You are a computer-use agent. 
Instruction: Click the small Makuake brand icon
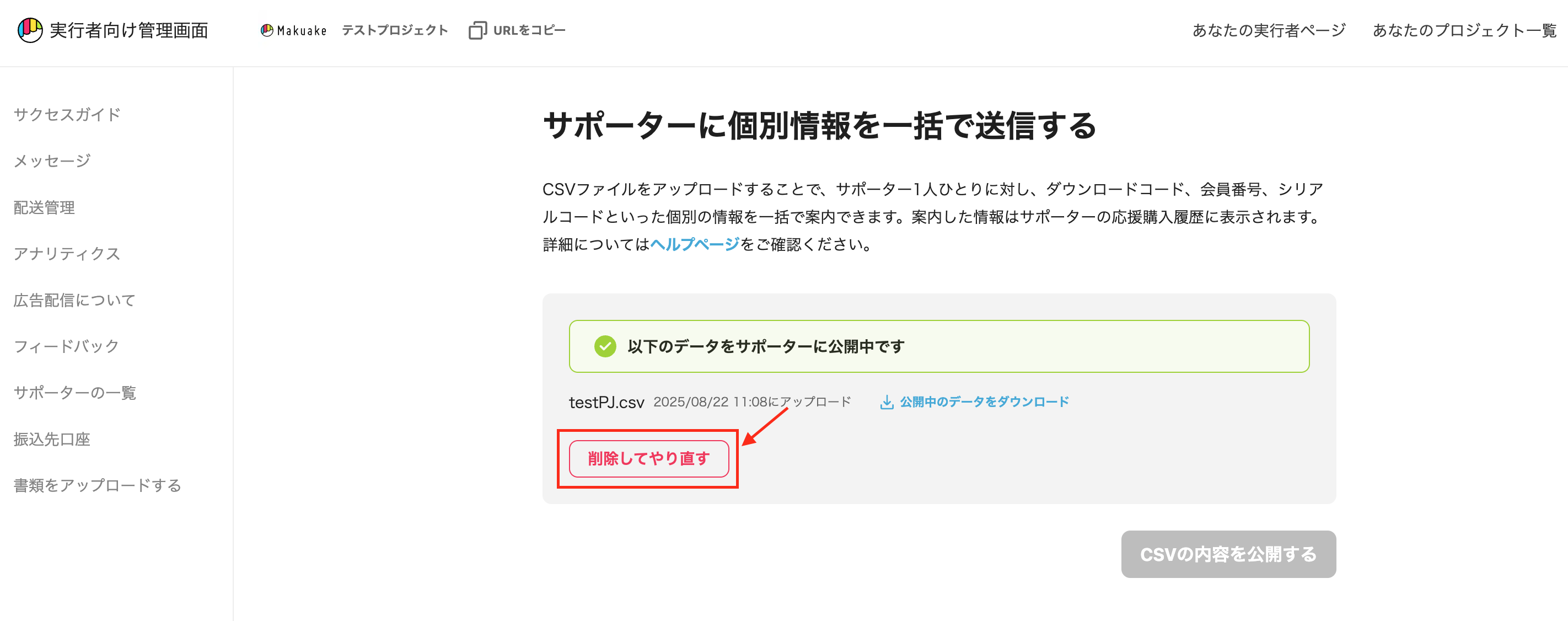(267, 30)
